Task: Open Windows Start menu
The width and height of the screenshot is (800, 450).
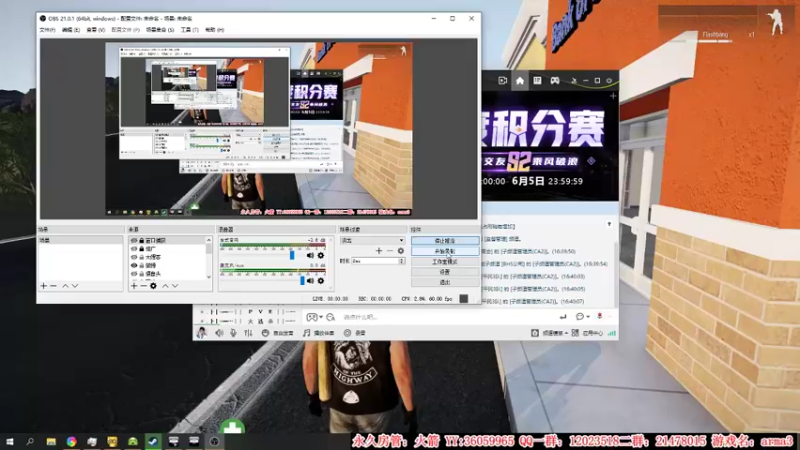Action: click(10, 441)
